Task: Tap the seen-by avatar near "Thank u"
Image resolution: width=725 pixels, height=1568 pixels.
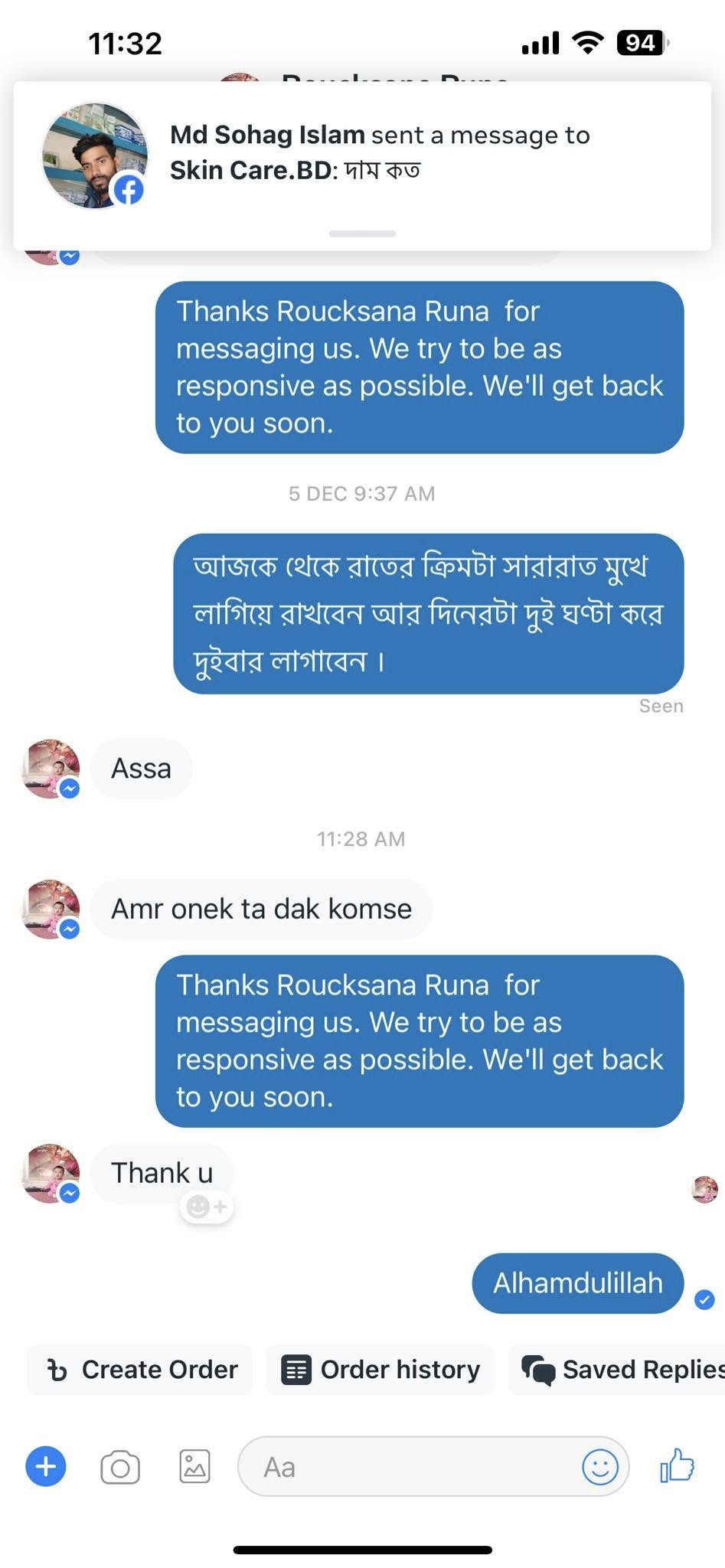Action: tap(704, 1189)
